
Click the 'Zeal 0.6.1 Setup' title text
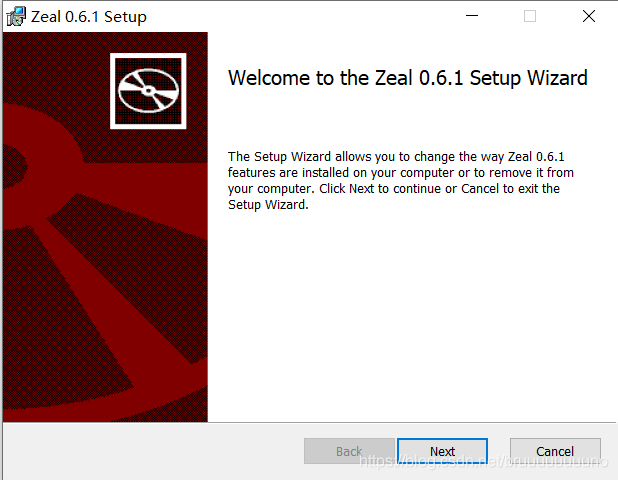tap(89, 17)
